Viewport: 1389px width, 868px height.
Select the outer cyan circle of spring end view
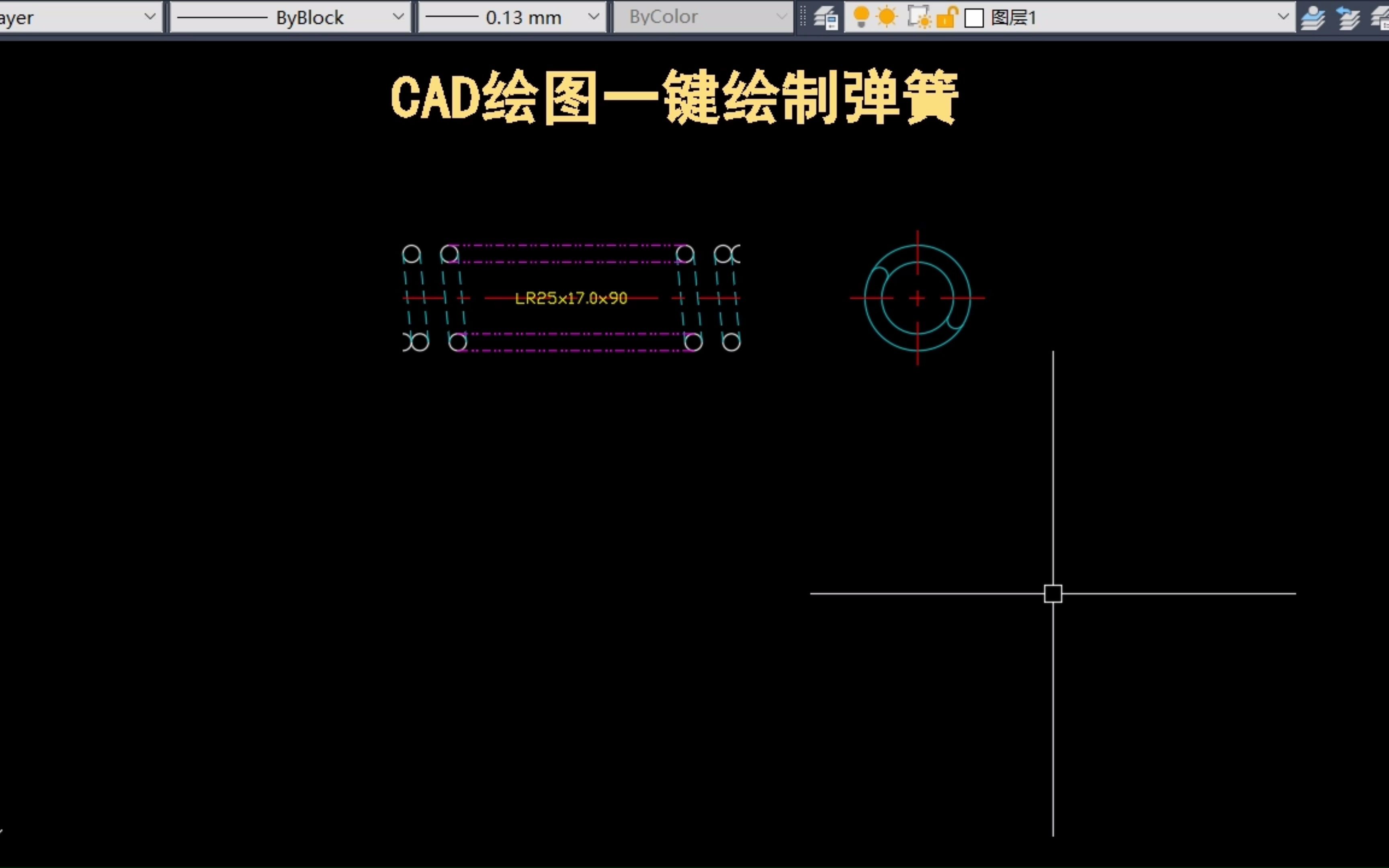click(x=955, y=261)
